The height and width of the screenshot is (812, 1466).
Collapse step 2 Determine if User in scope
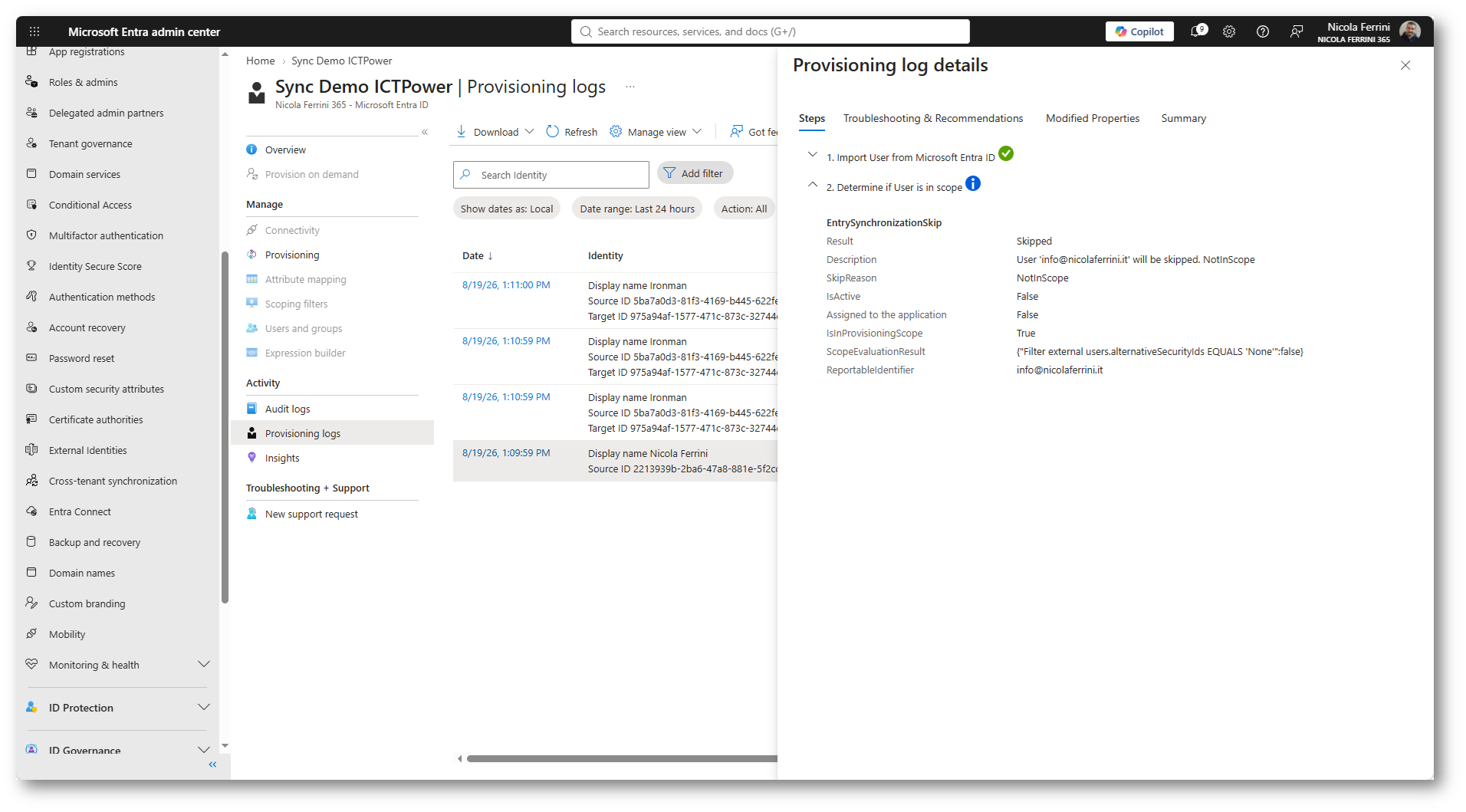point(813,185)
